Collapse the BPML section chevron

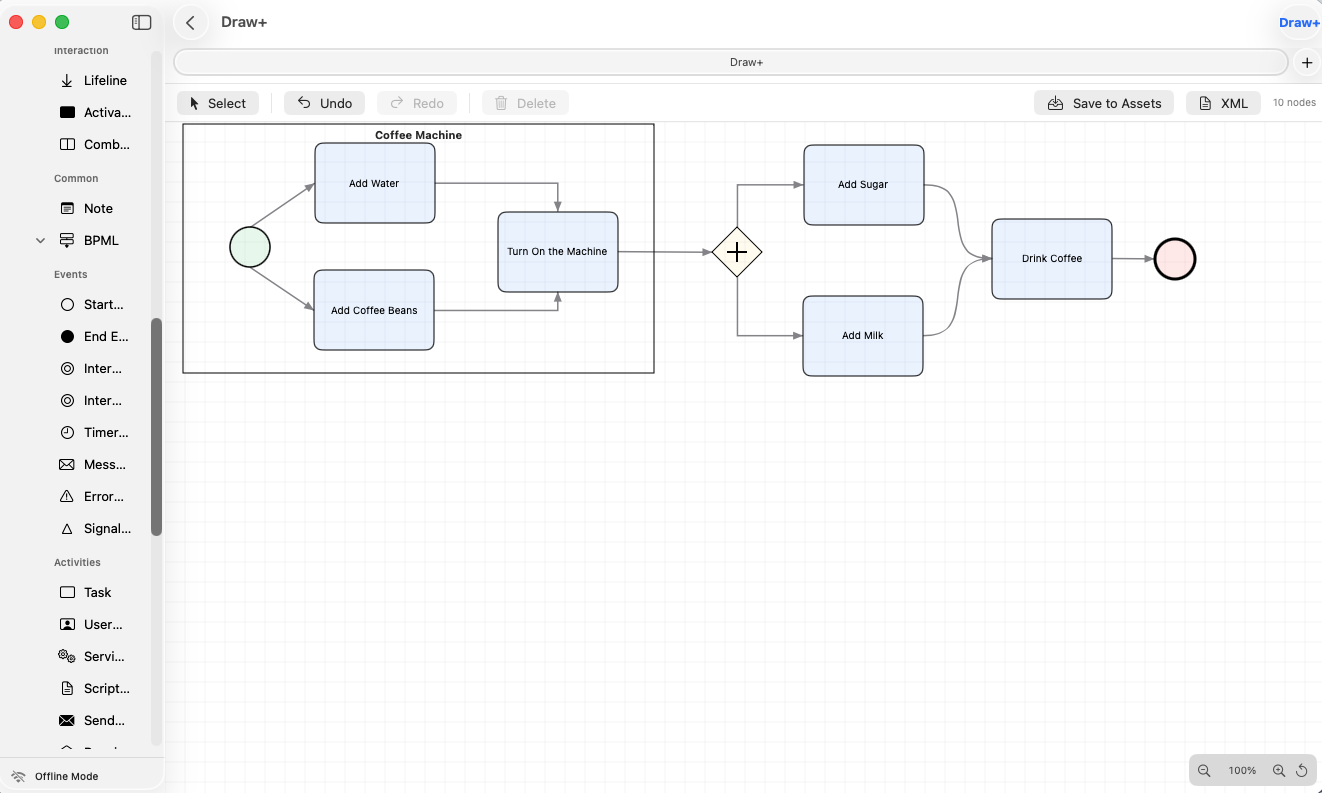pos(41,240)
